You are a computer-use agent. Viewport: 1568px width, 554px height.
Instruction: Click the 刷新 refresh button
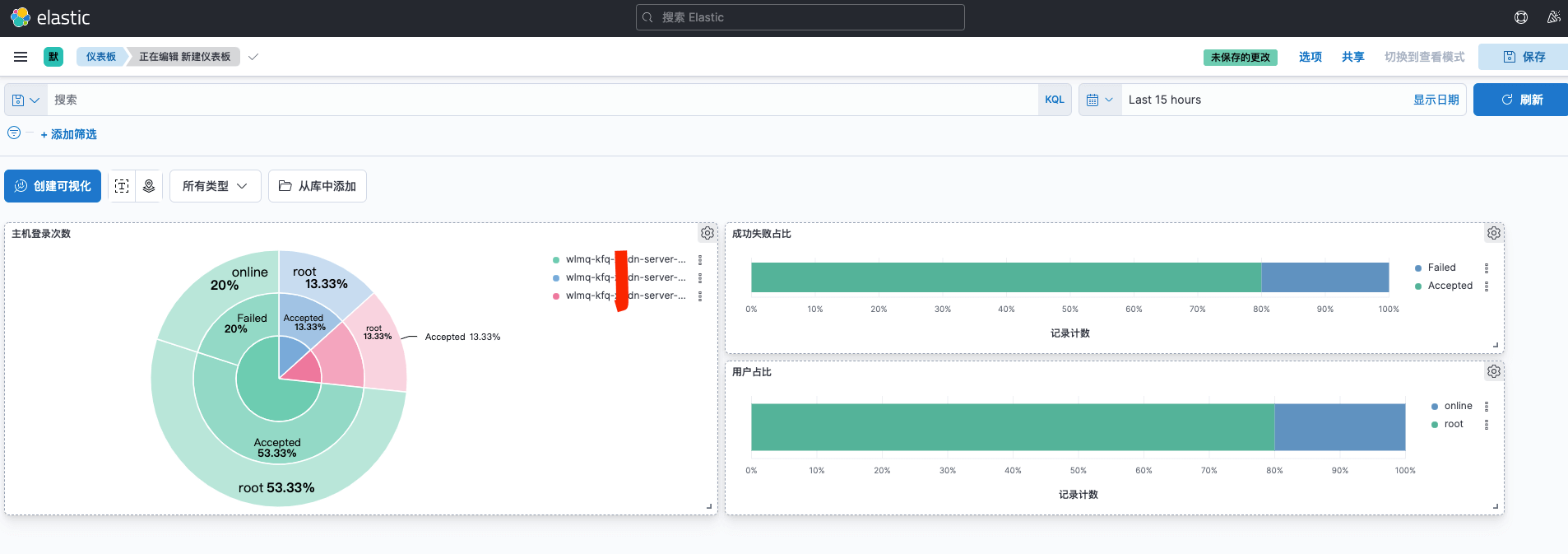(x=1521, y=100)
